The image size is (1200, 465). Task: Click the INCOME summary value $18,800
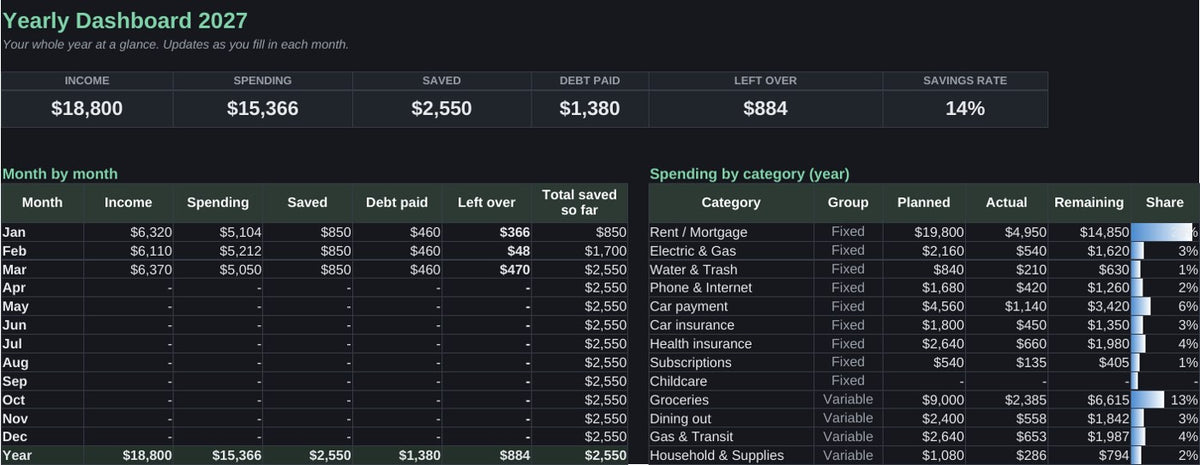click(87, 109)
